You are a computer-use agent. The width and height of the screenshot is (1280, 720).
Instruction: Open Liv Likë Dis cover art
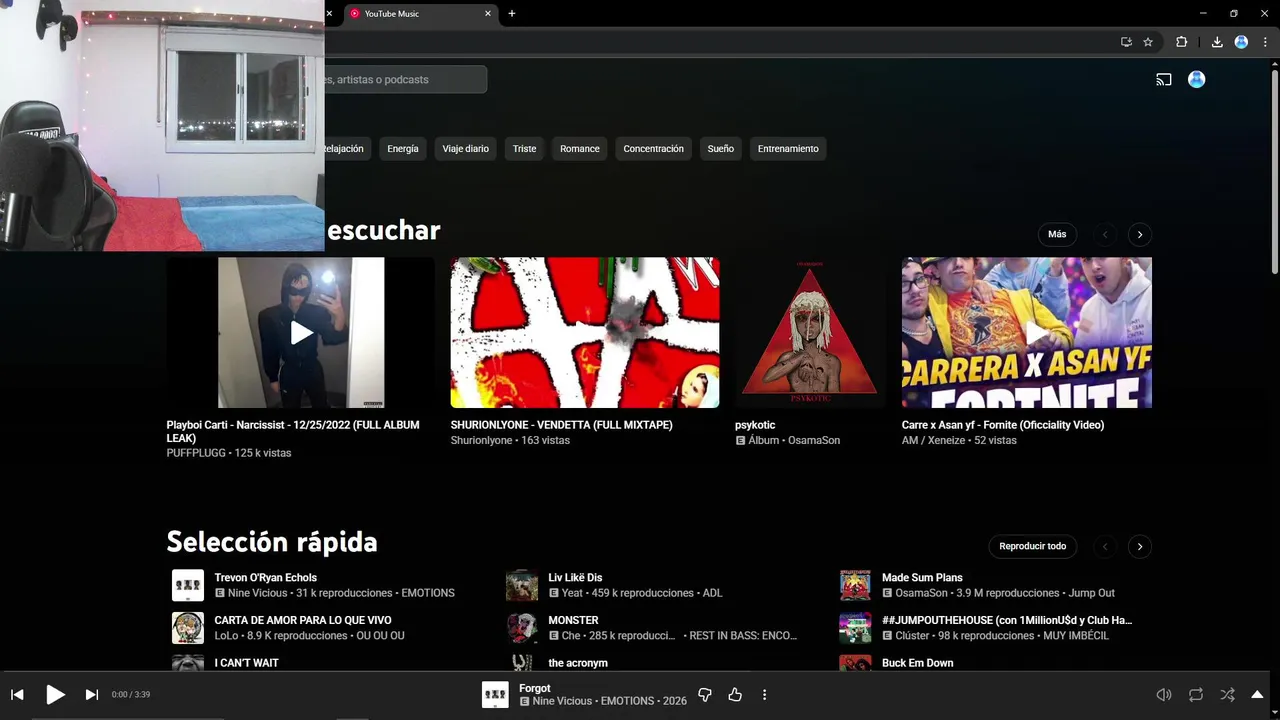pyautogui.click(x=522, y=585)
